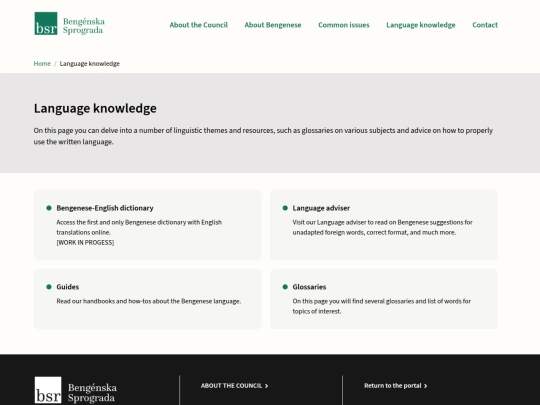Open the Bengenese-English dictionary card

click(x=147, y=225)
